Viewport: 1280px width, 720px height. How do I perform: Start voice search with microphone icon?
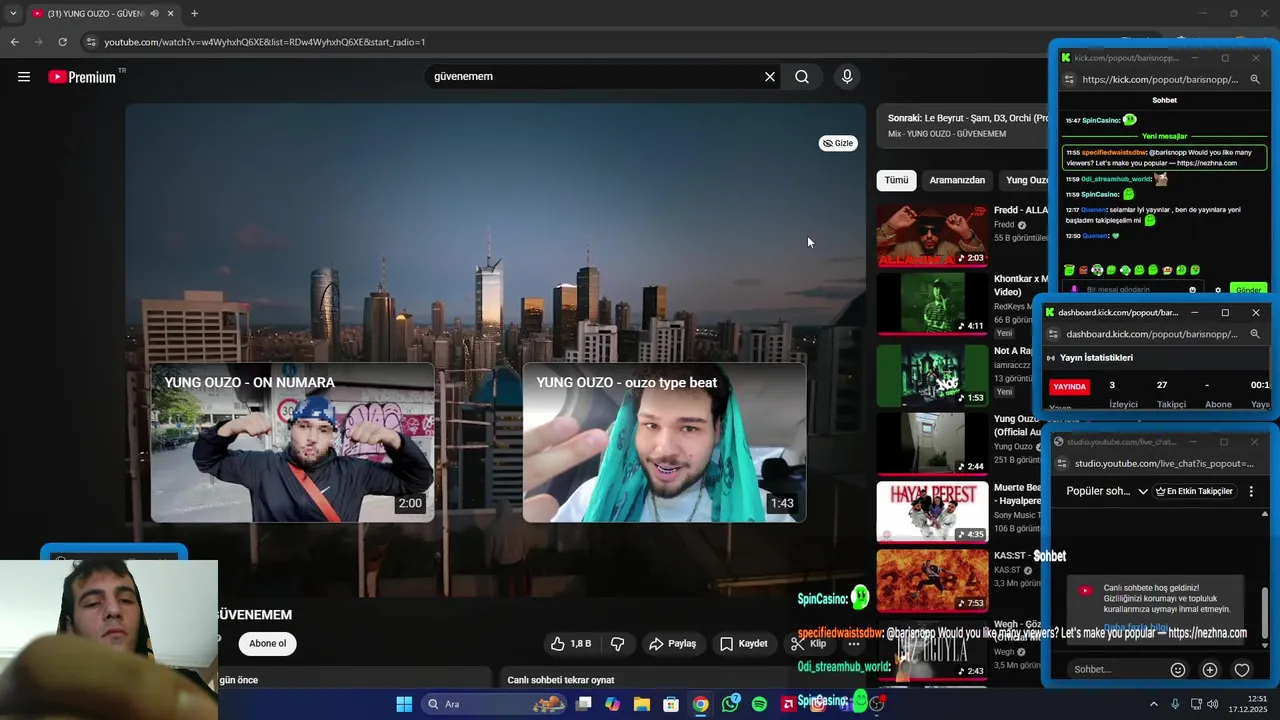click(847, 76)
